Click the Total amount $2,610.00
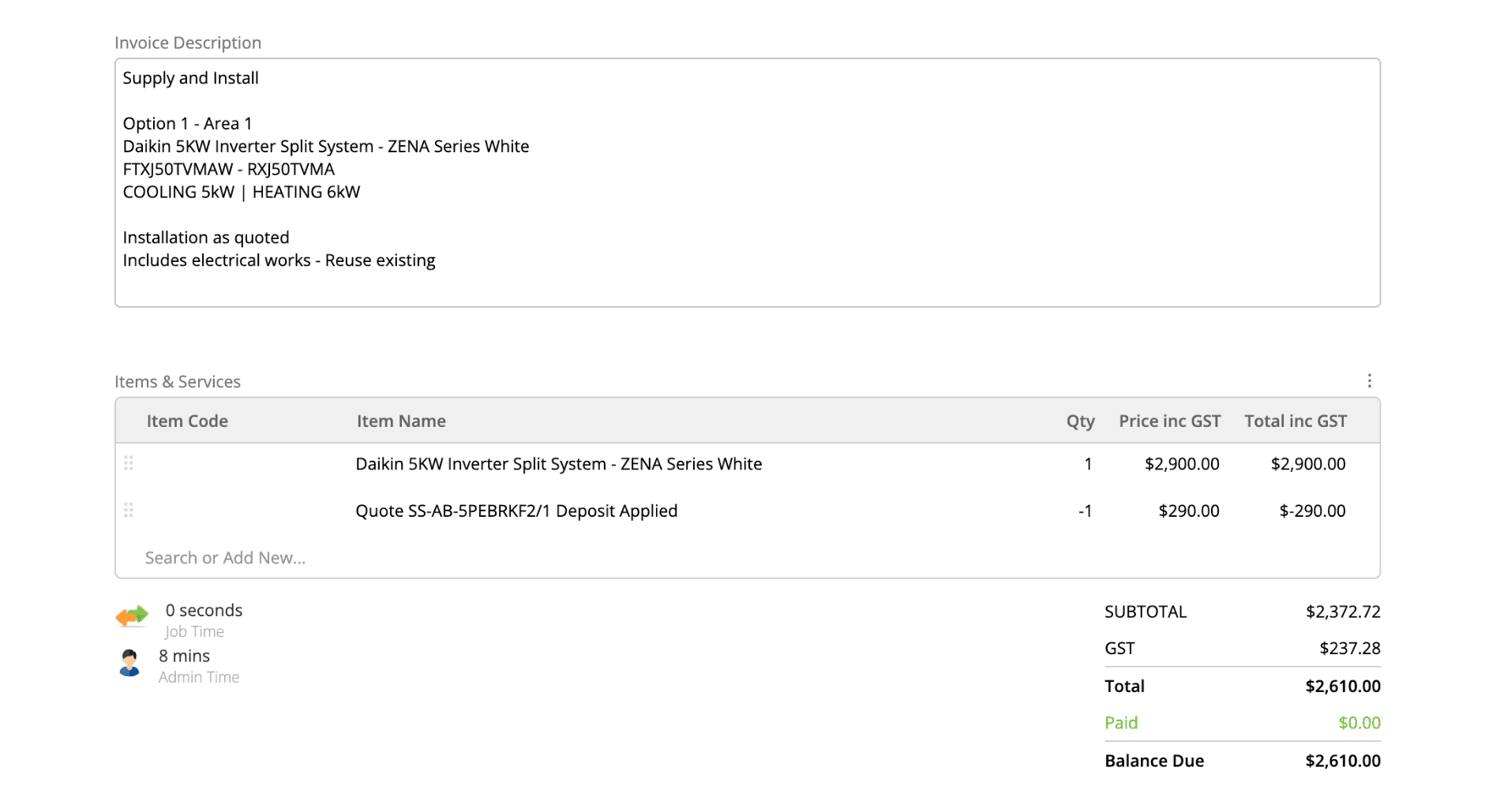This screenshot has height=812, width=1500. (1343, 687)
